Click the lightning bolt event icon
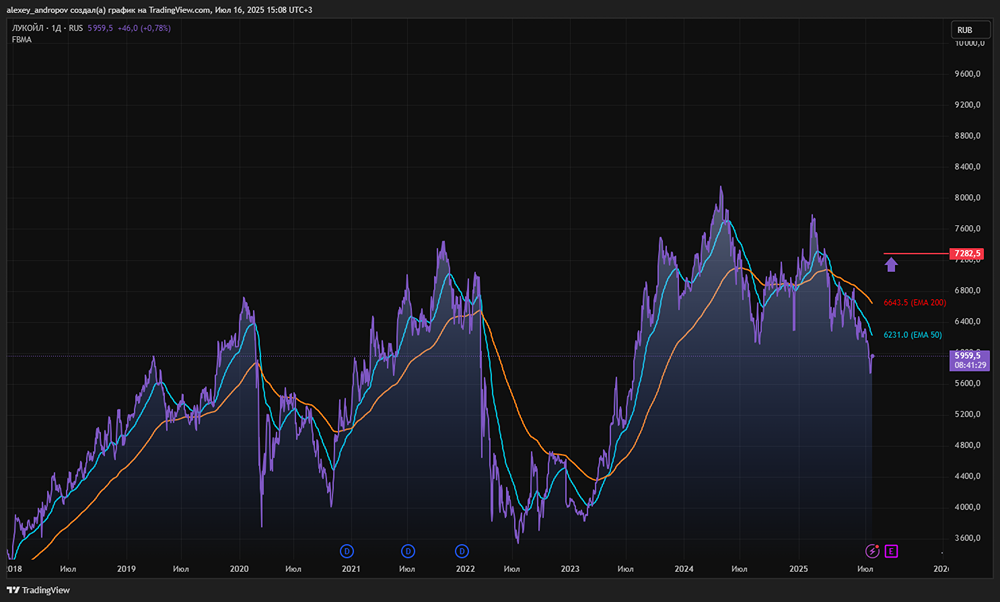 [871, 550]
